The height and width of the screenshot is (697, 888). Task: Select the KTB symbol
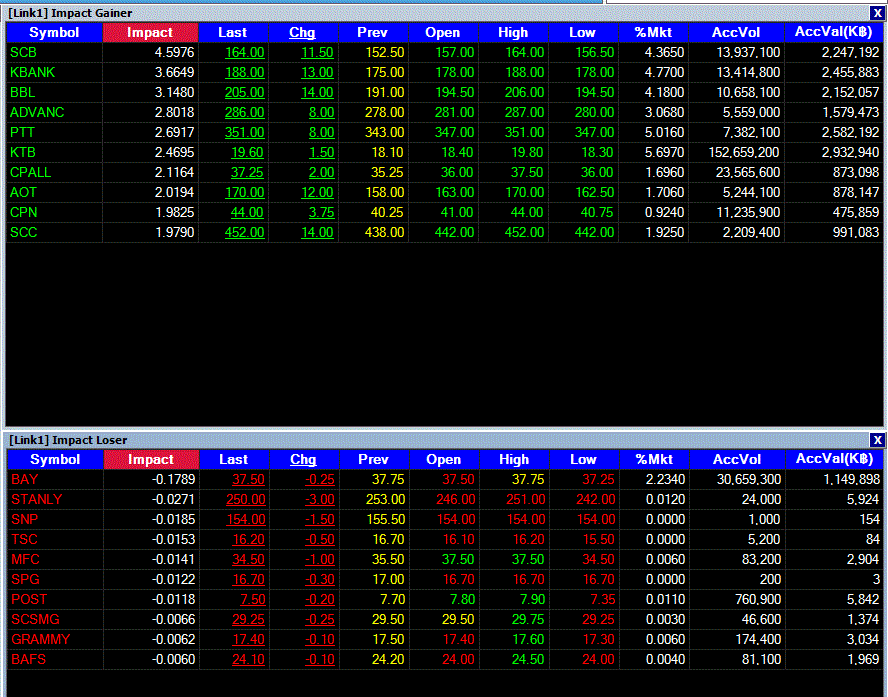(x=23, y=152)
